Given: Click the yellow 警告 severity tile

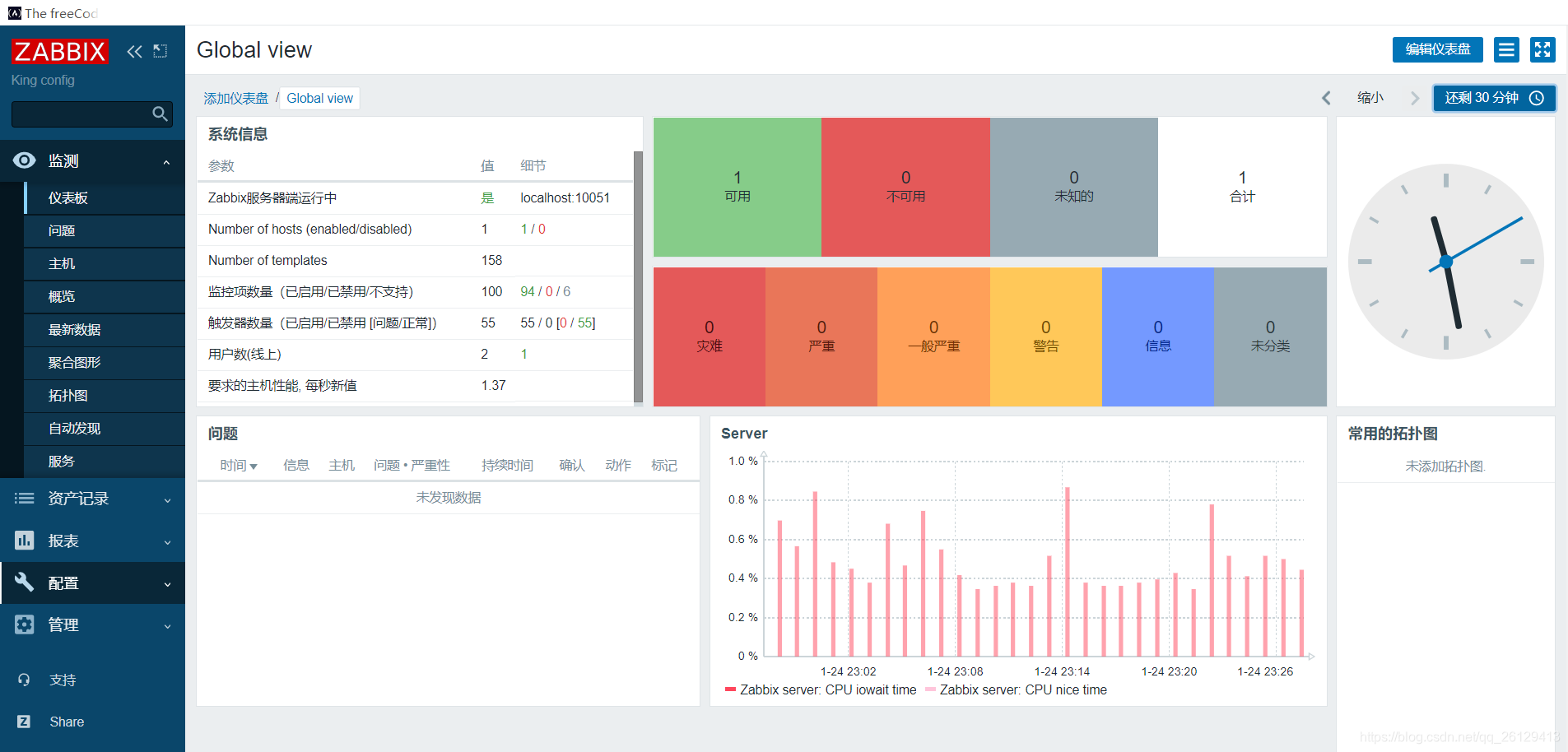Looking at the screenshot, I should coord(1046,337).
